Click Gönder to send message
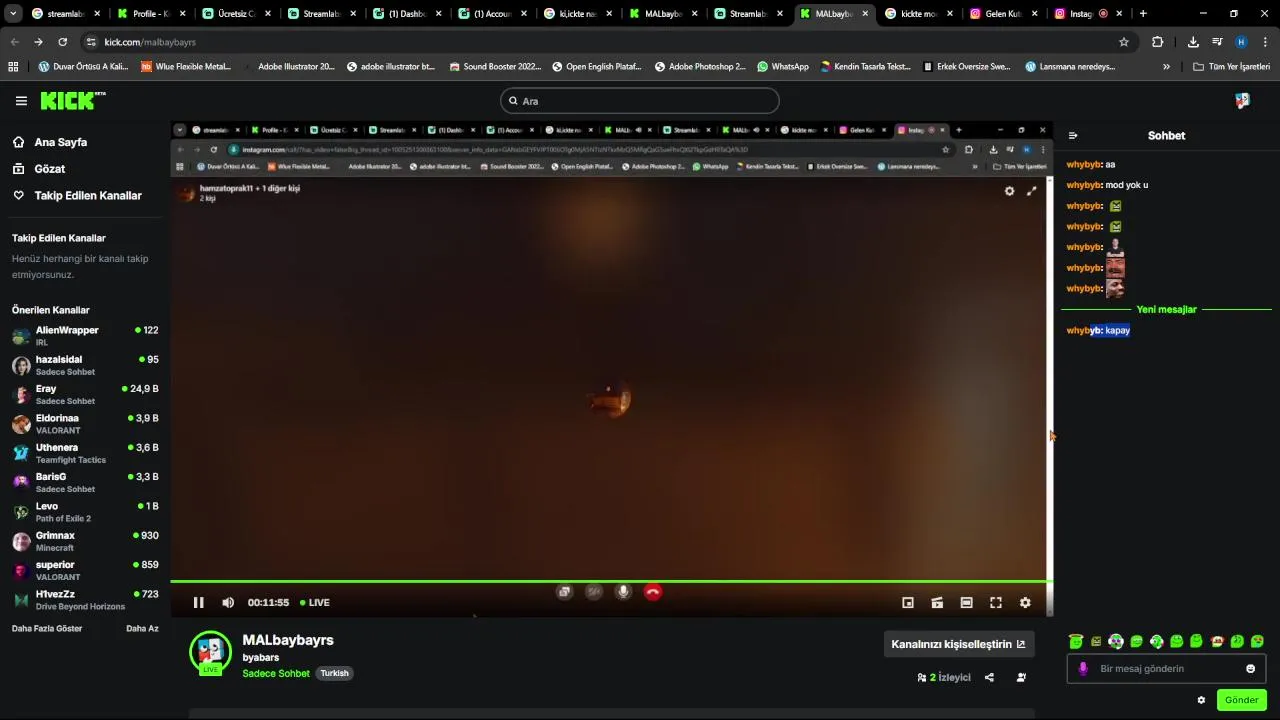This screenshot has width=1280, height=720. (1241, 700)
